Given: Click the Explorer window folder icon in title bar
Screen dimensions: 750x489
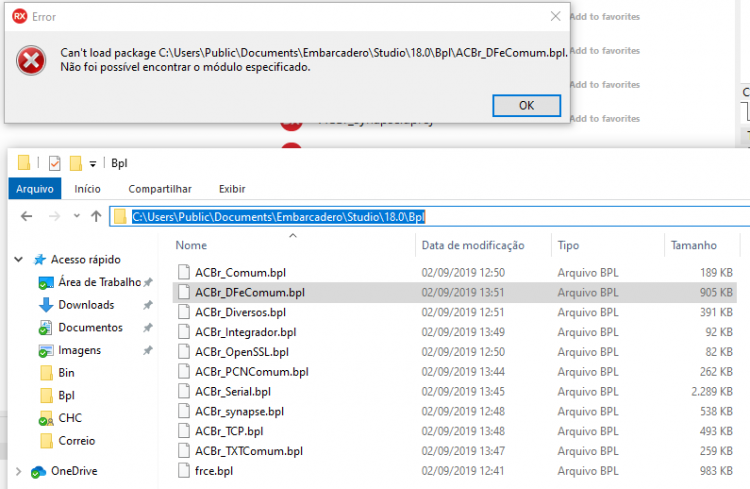Looking at the screenshot, I should click(x=23, y=163).
